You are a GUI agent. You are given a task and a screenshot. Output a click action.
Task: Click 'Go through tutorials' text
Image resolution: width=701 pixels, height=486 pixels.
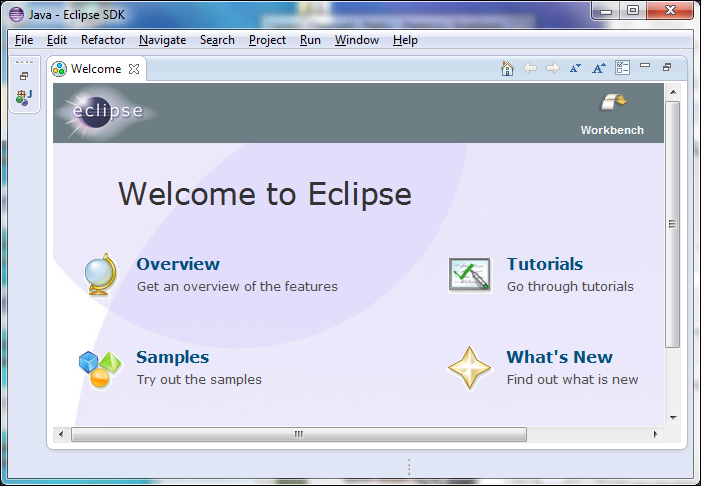coord(570,287)
